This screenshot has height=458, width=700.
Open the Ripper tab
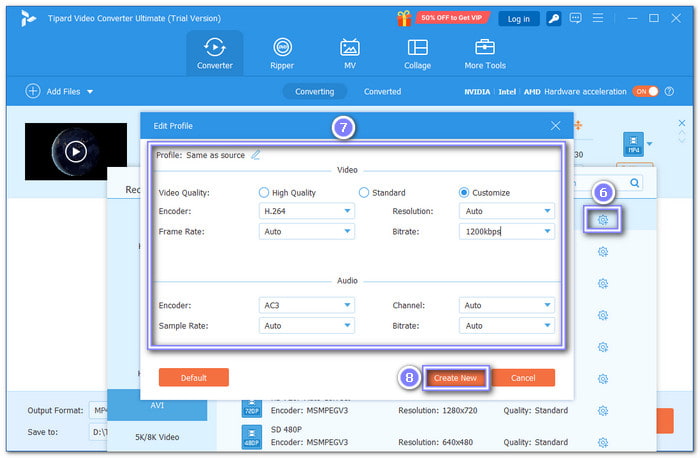point(282,54)
